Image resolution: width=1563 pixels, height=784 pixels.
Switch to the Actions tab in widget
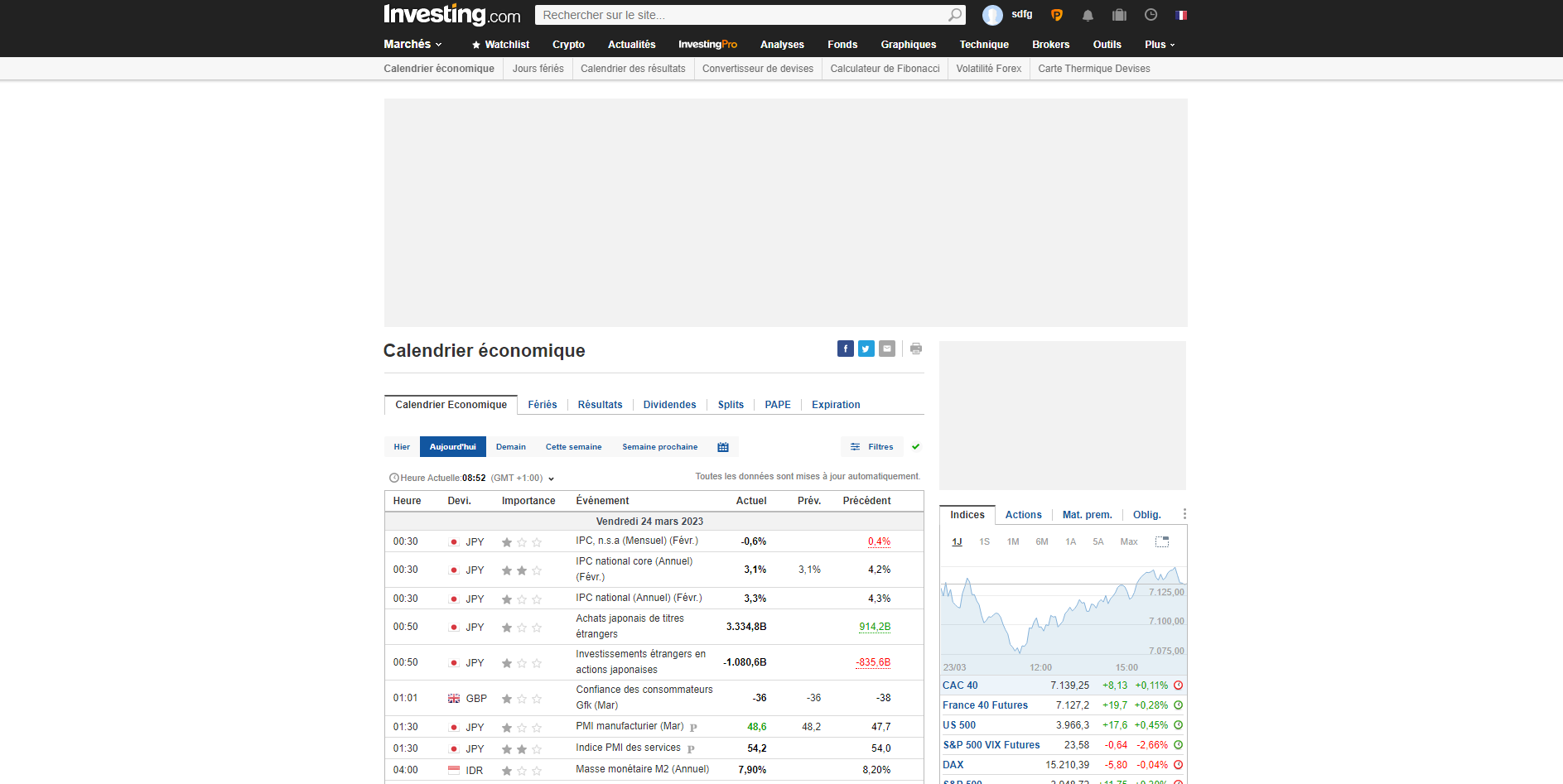pyautogui.click(x=1023, y=515)
